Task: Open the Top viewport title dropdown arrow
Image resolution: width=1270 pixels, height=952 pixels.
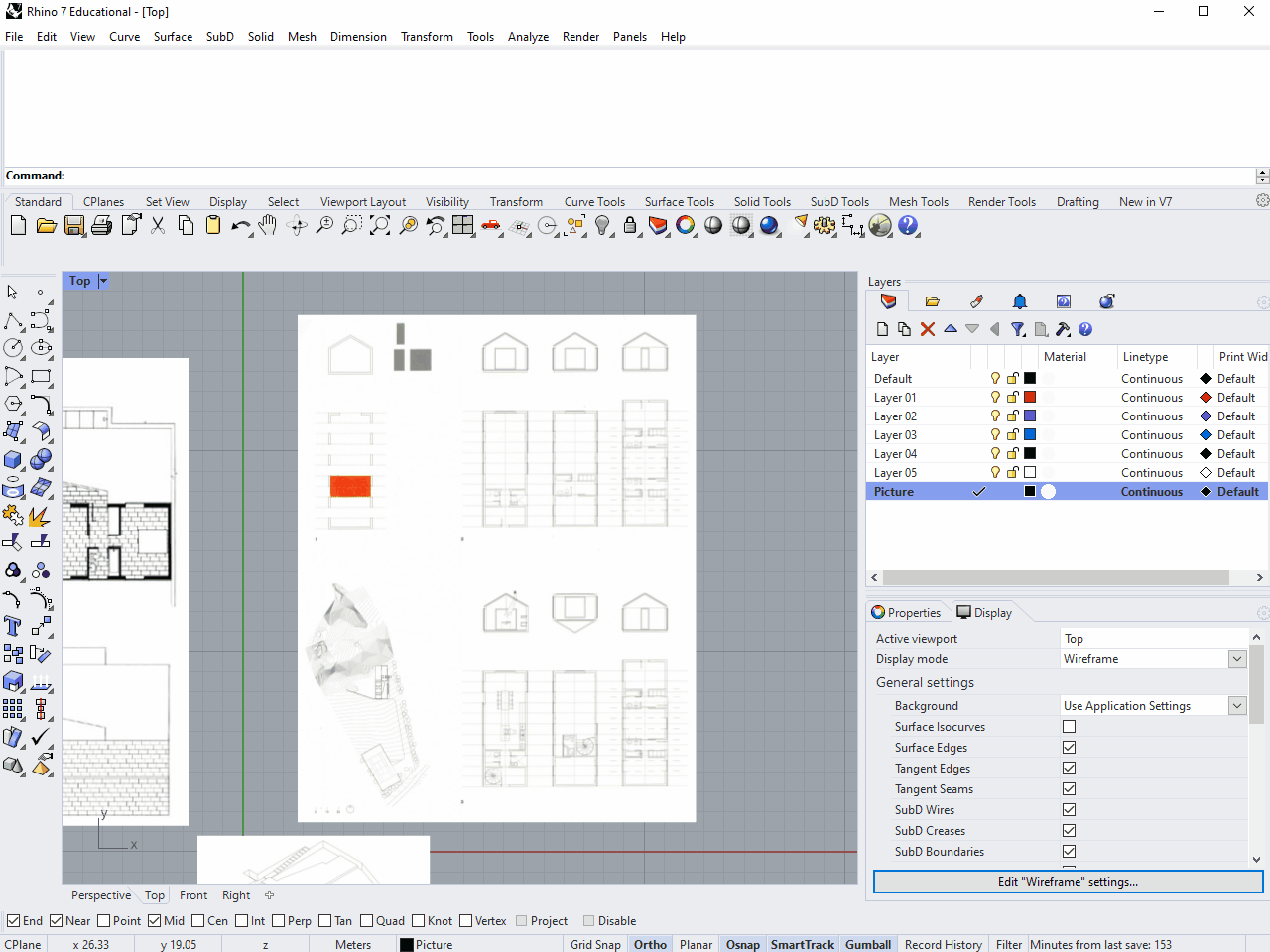Action: tap(102, 281)
